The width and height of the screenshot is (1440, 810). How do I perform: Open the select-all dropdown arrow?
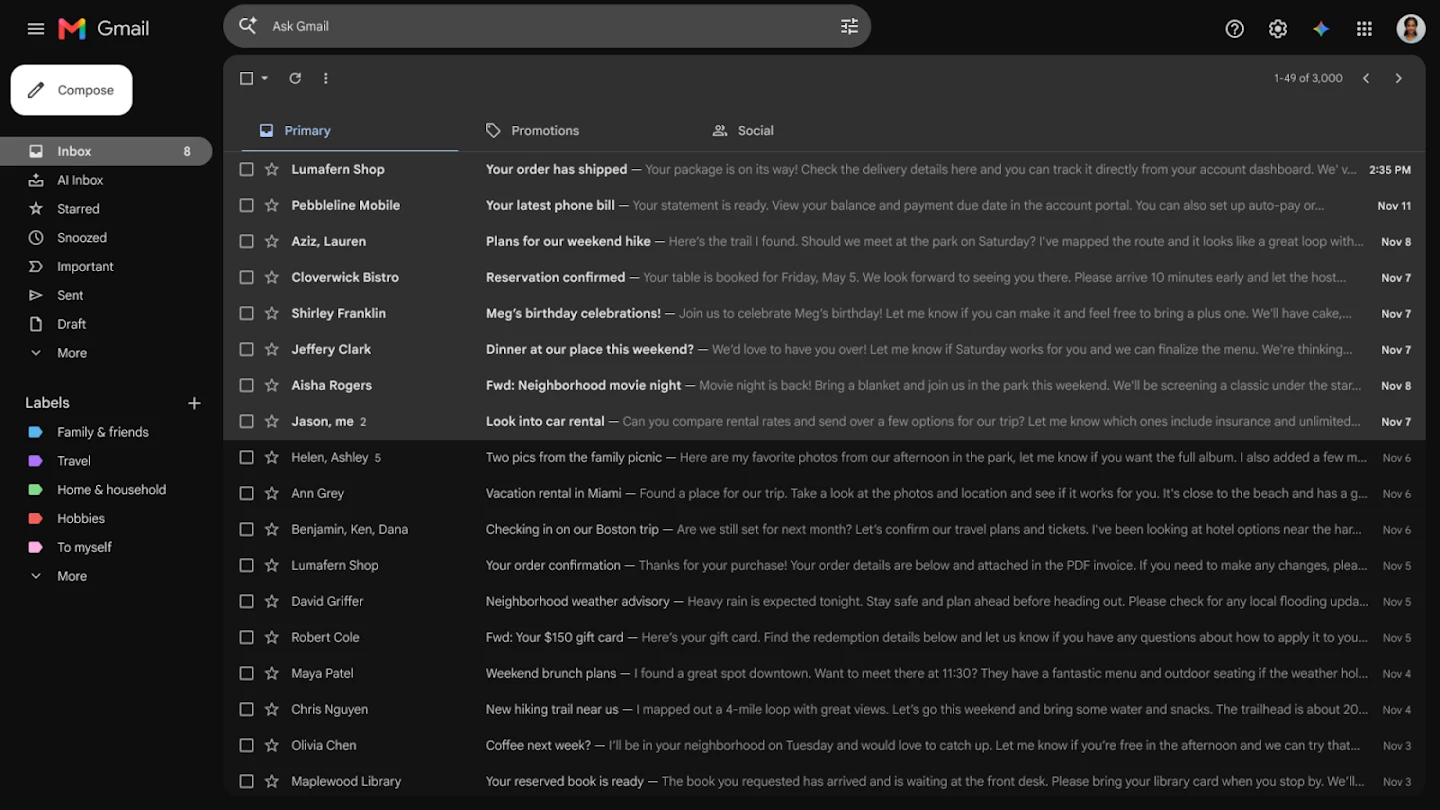pos(265,78)
